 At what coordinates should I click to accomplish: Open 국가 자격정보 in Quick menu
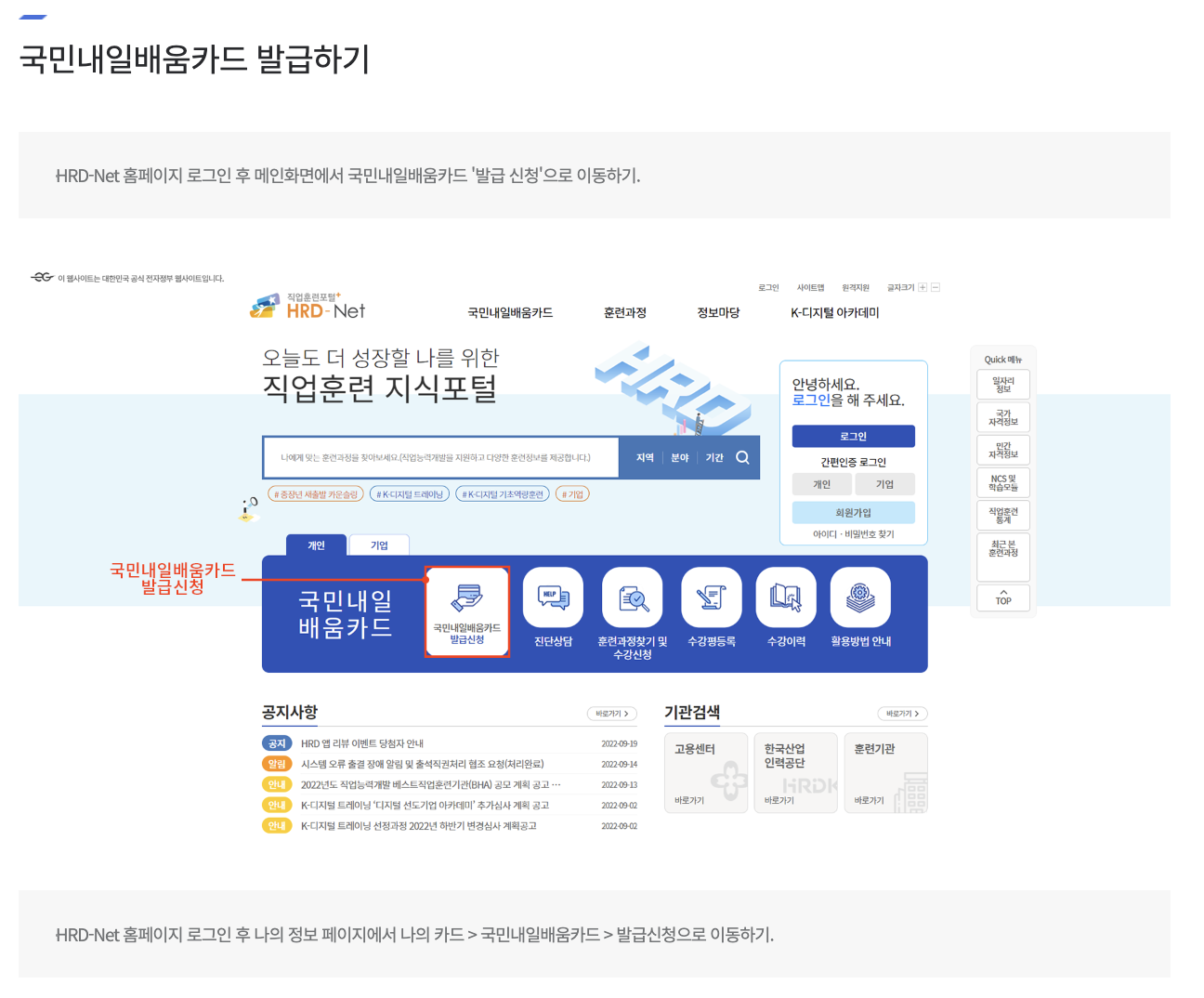point(1003,417)
